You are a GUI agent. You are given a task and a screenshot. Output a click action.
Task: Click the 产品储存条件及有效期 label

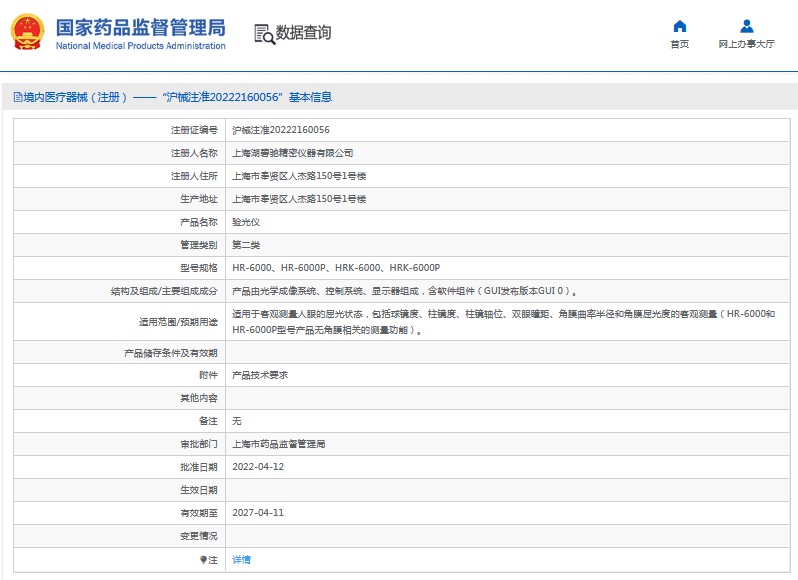click(x=170, y=353)
